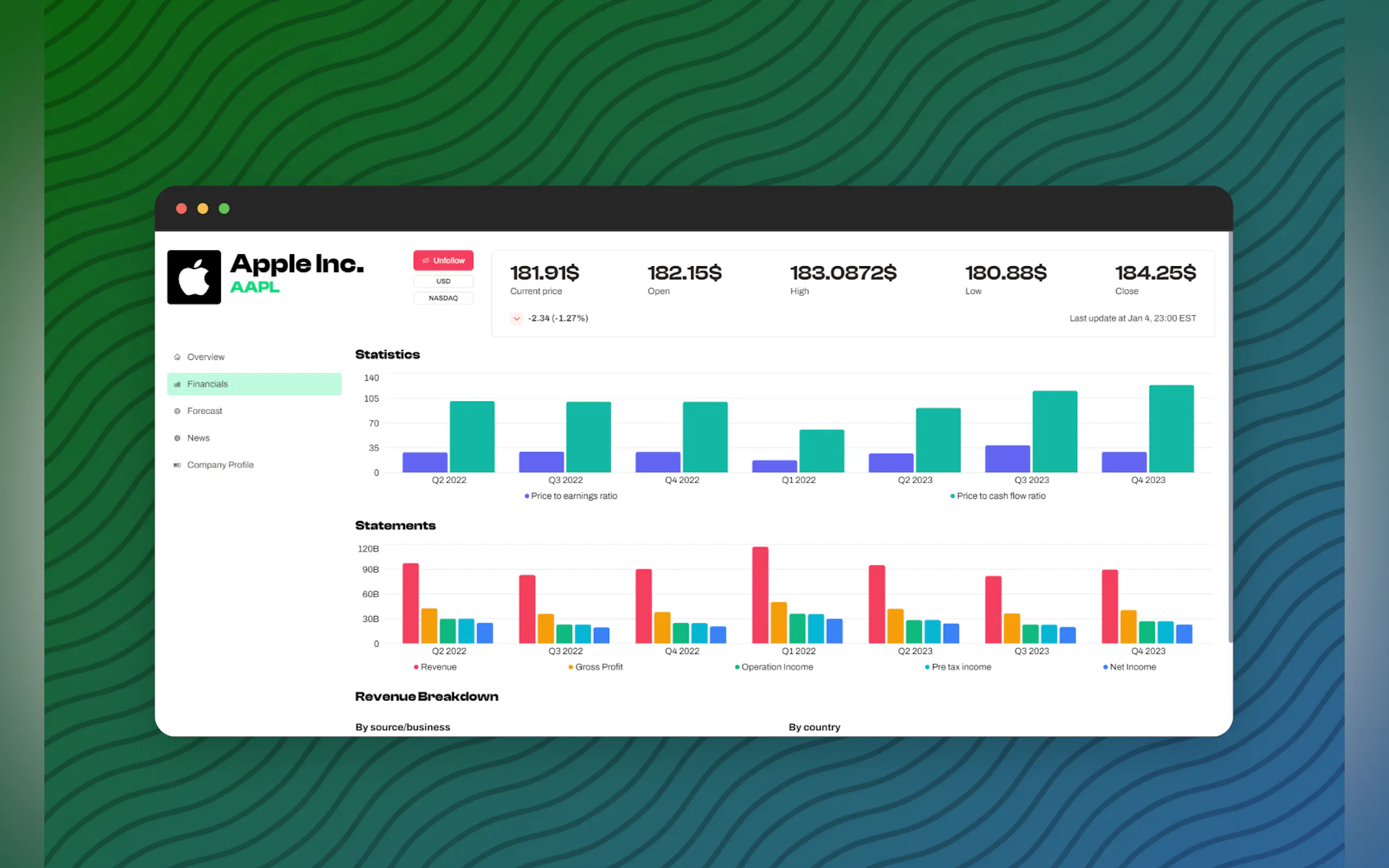Click the Financials bar chart icon
The height and width of the screenshot is (868, 1389).
pos(177,384)
